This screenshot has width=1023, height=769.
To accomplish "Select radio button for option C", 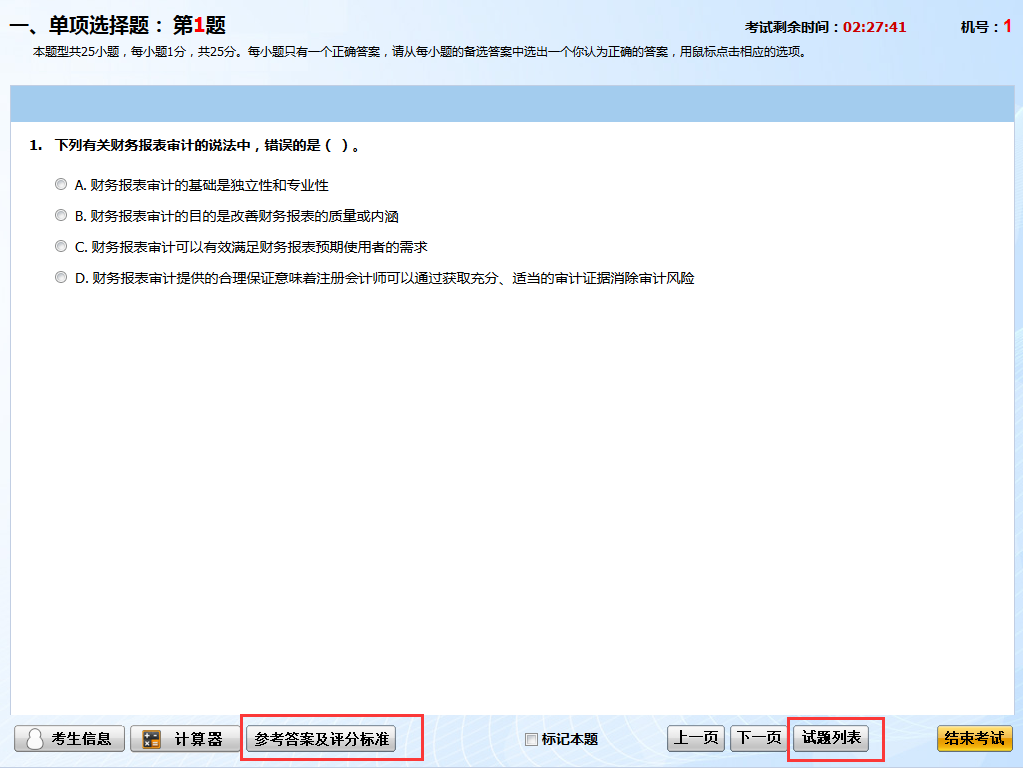I will pyautogui.click(x=60, y=246).
